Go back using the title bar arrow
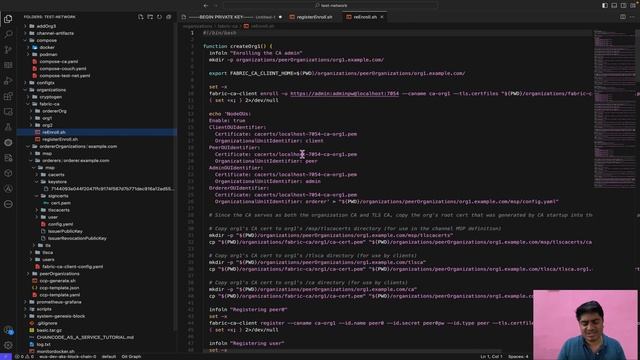The image size is (640, 360). 206,5
